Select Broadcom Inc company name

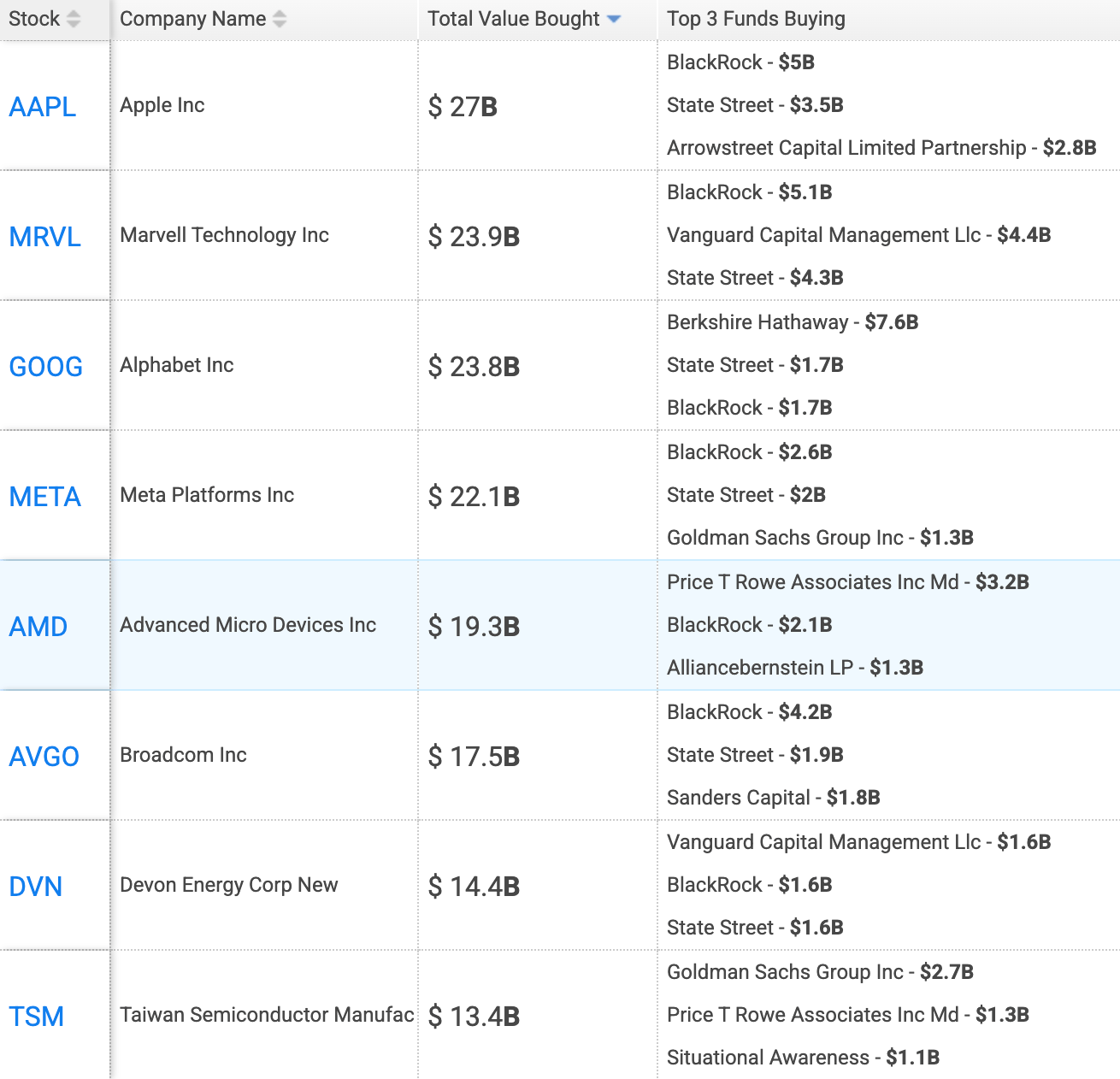[183, 755]
